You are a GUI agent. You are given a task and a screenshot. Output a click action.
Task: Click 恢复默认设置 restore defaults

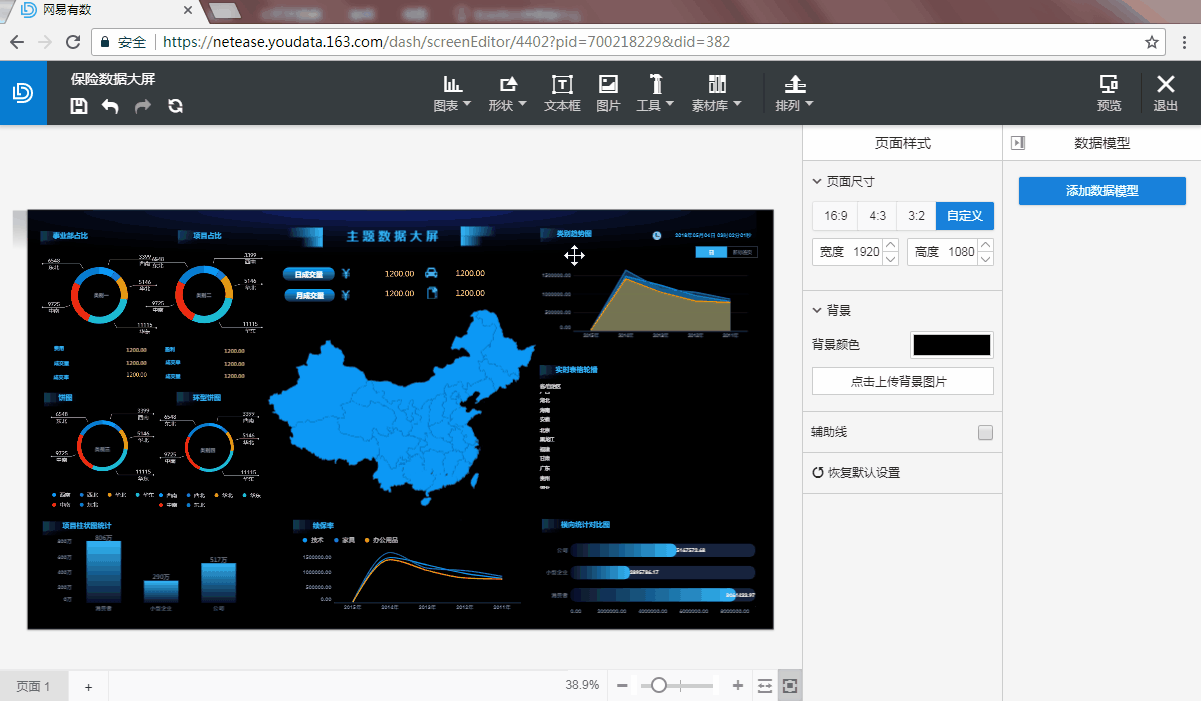pos(856,472)
